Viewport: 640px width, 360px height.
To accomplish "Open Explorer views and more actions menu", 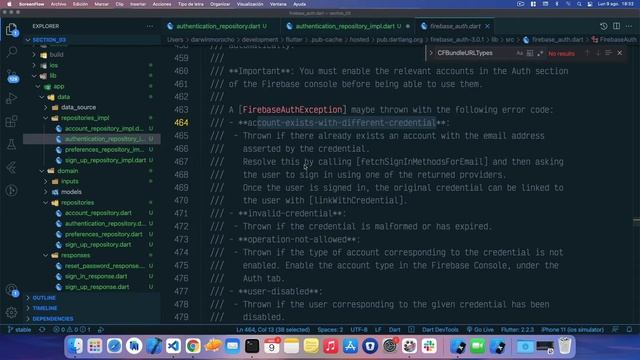I will coord(150,26).
